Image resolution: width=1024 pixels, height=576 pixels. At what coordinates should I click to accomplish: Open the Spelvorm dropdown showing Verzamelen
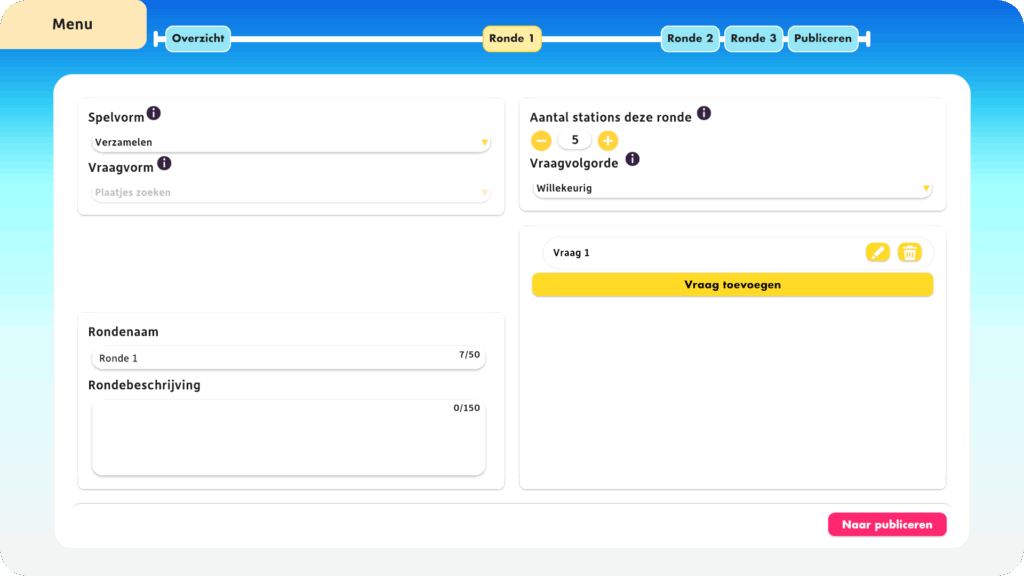(x=290, y=143)
